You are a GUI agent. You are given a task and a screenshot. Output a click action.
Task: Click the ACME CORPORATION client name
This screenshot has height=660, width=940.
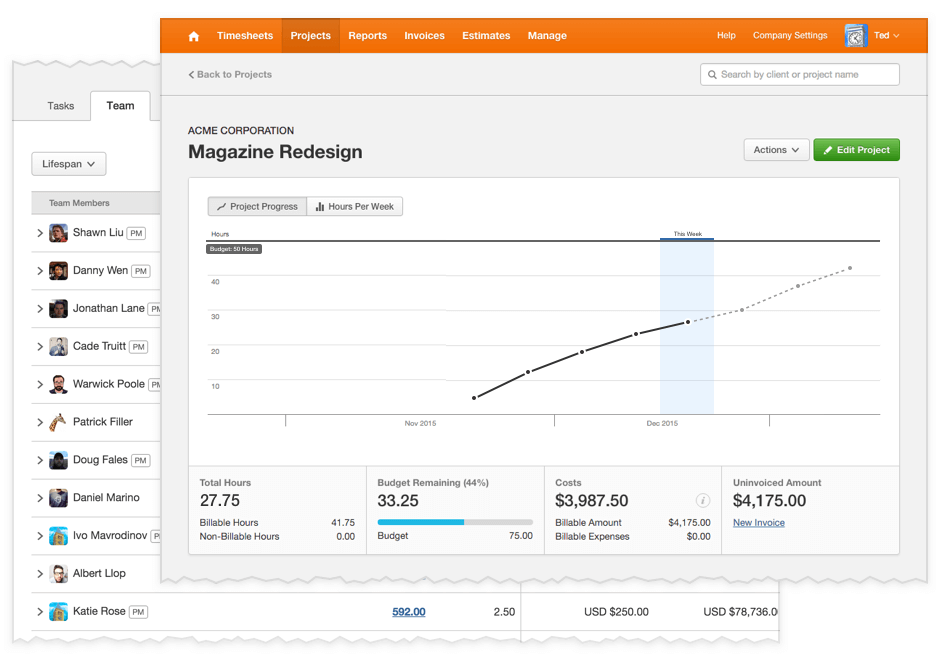241,131
